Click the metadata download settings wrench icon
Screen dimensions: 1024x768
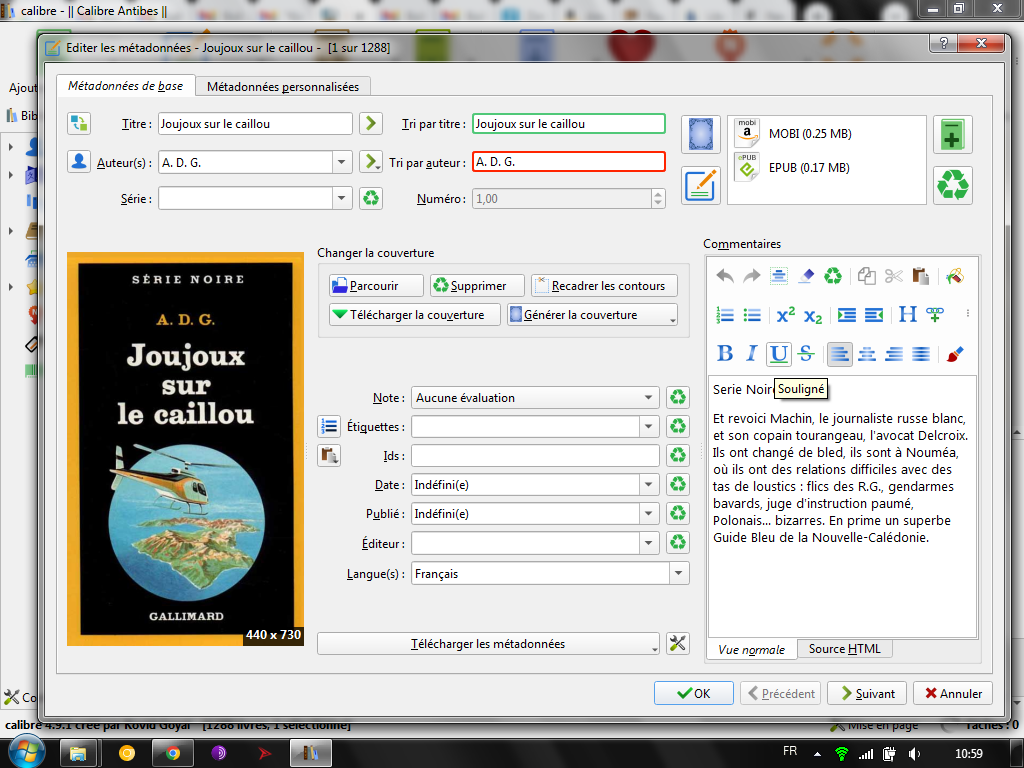click(x=678, y=644)
